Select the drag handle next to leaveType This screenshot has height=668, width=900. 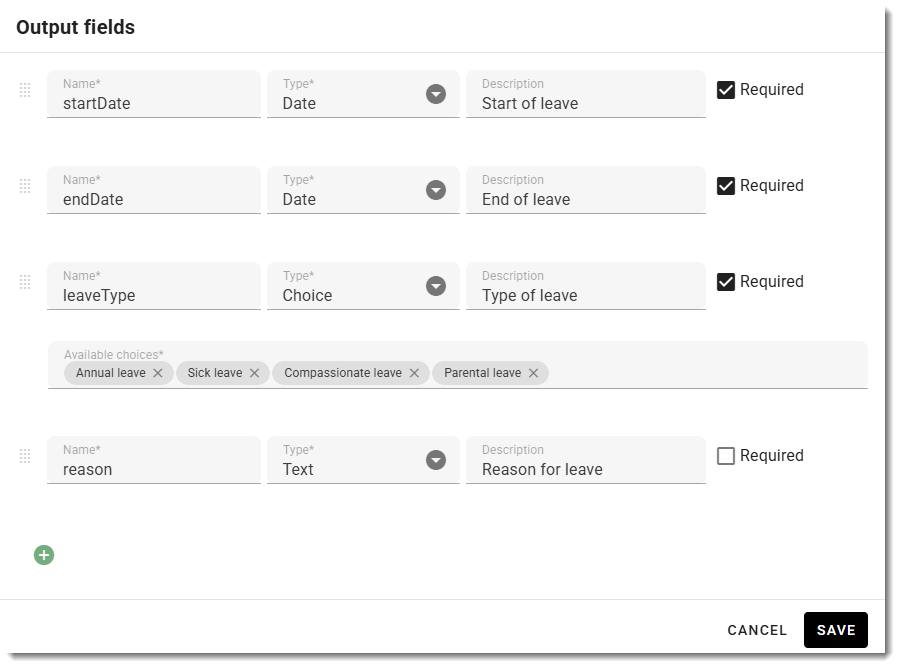[x=25, y=282]
